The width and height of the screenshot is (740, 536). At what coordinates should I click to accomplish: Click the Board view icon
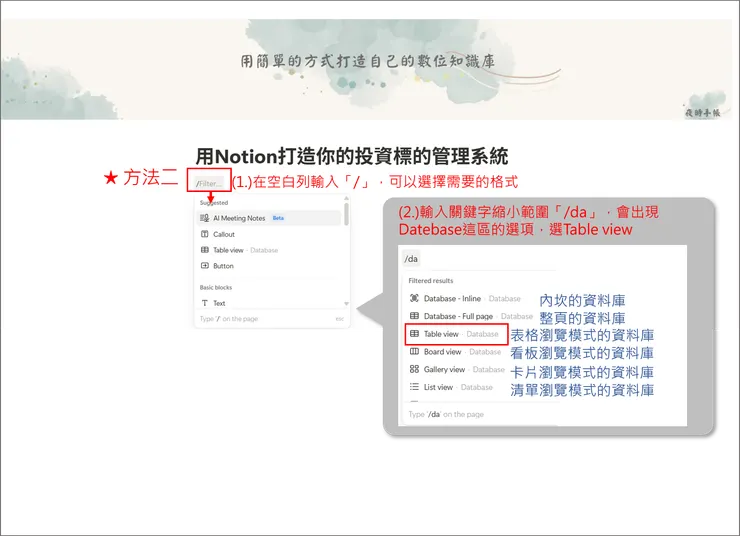click(x=414, y=351)
